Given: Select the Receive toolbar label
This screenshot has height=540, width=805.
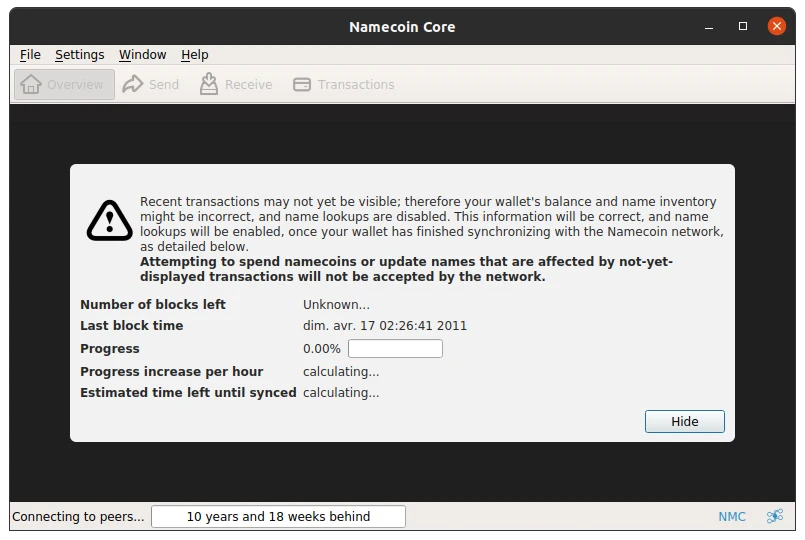Looking at the screenshot, I should click(x=248, y=84).
